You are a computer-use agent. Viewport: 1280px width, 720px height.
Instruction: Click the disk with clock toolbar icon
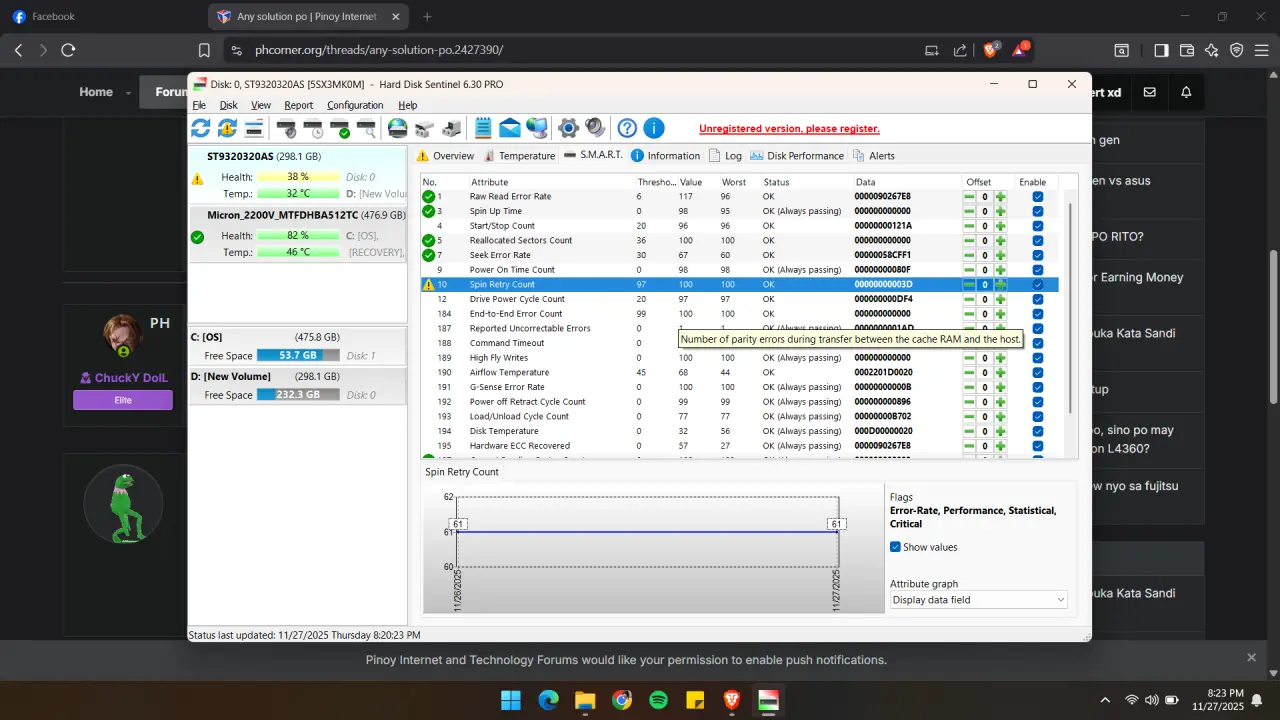(x=313, y=128)
